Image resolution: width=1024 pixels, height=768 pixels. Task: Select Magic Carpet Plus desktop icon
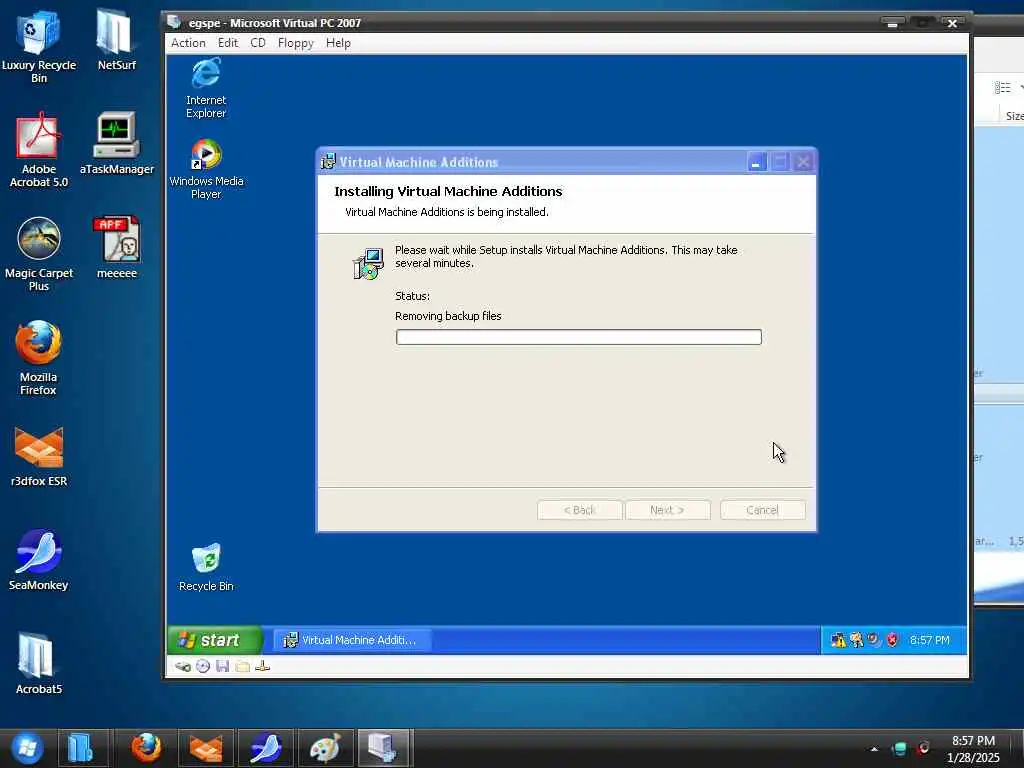(39, 254)
